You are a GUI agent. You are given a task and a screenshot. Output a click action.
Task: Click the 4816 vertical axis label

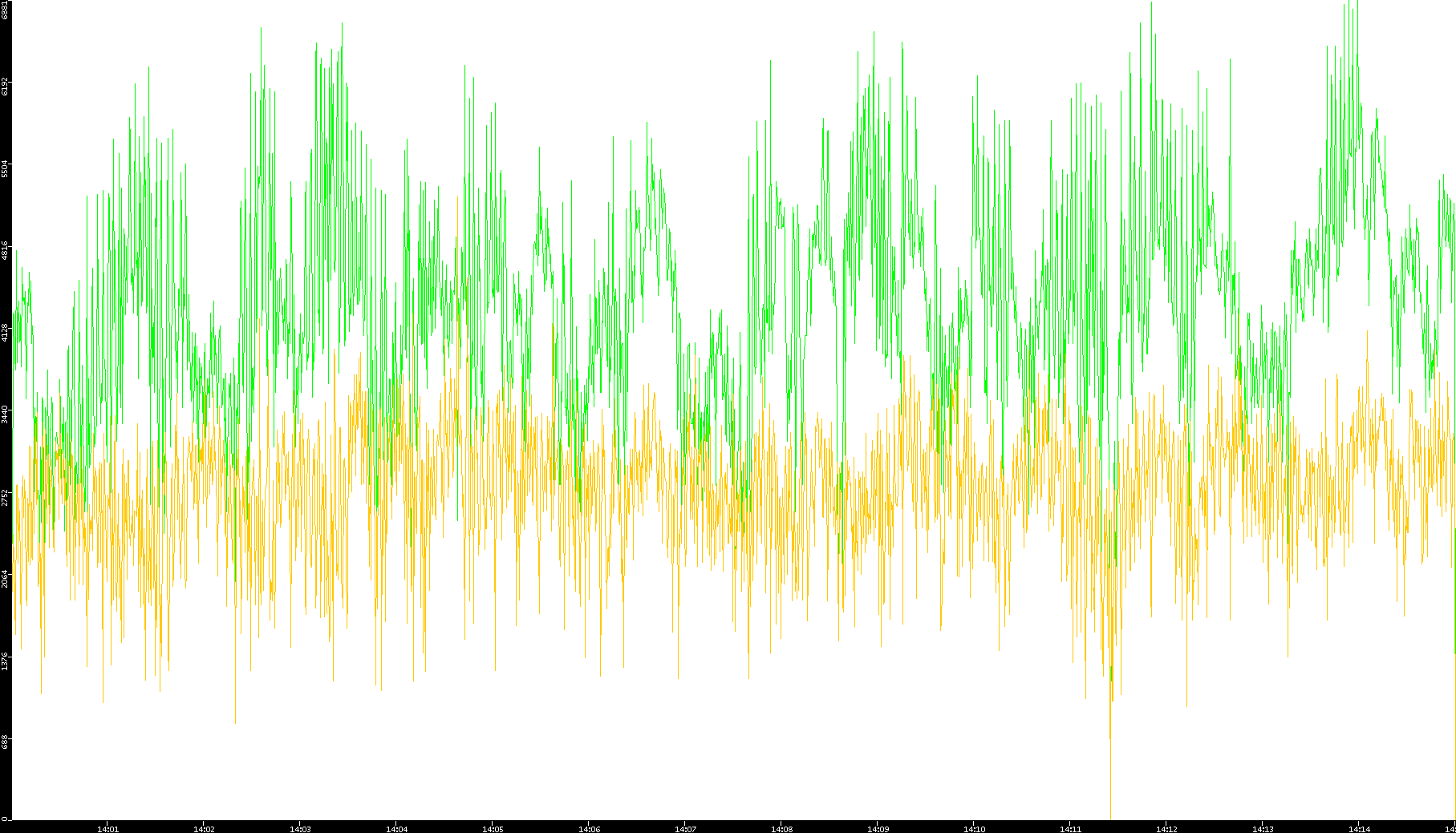coord(5,250)
